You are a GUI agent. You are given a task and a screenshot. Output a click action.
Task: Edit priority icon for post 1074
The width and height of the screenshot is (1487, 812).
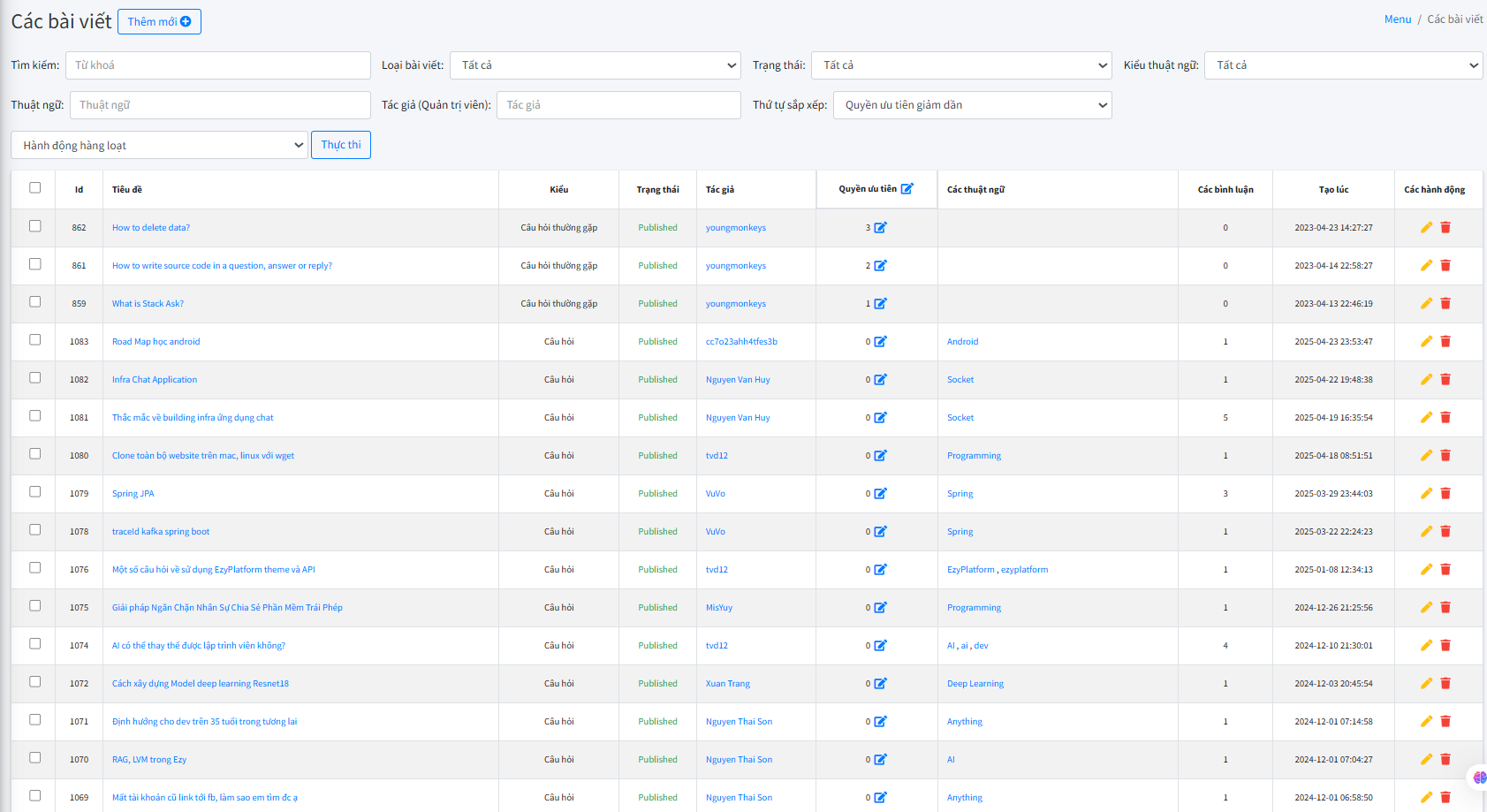click(880, 645)
